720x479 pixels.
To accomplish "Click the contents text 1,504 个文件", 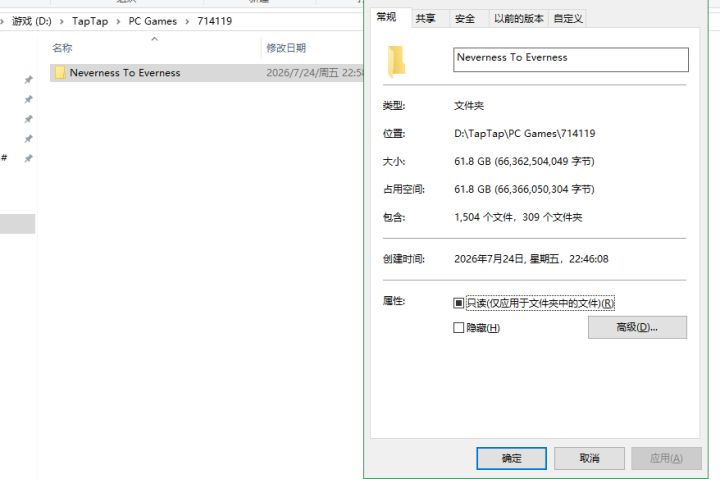I will tap(484, 217).
